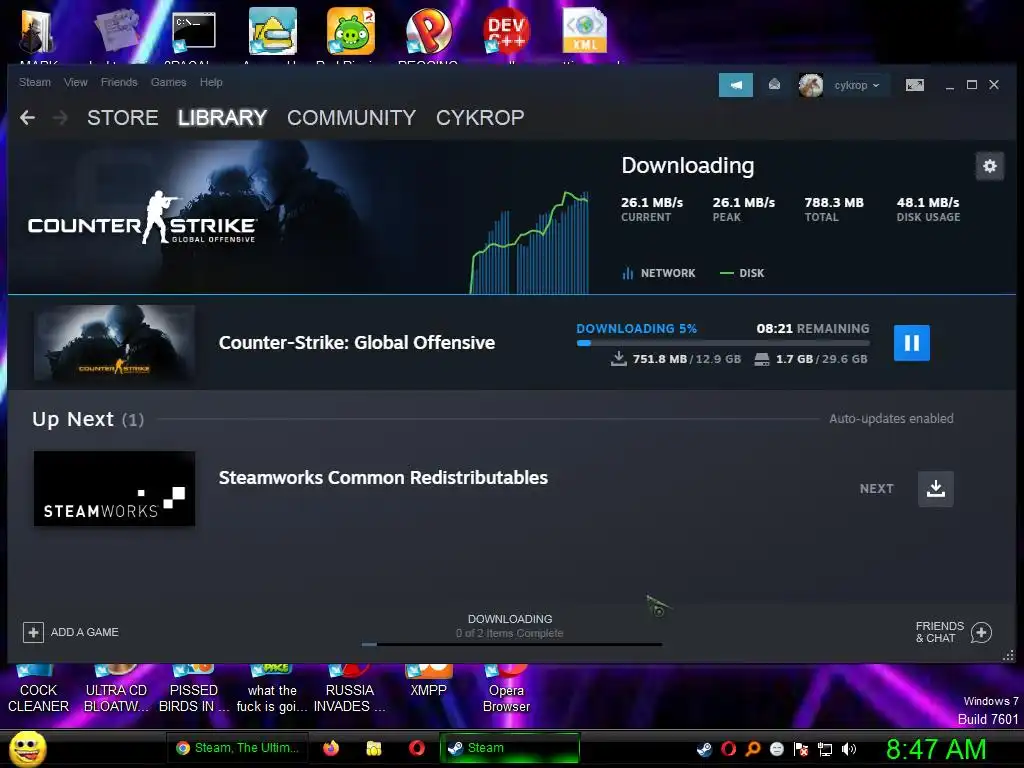1024x768 pixels.
Task: Click the 788.3 MB TOTAL stat
Action: coord(834,209)
